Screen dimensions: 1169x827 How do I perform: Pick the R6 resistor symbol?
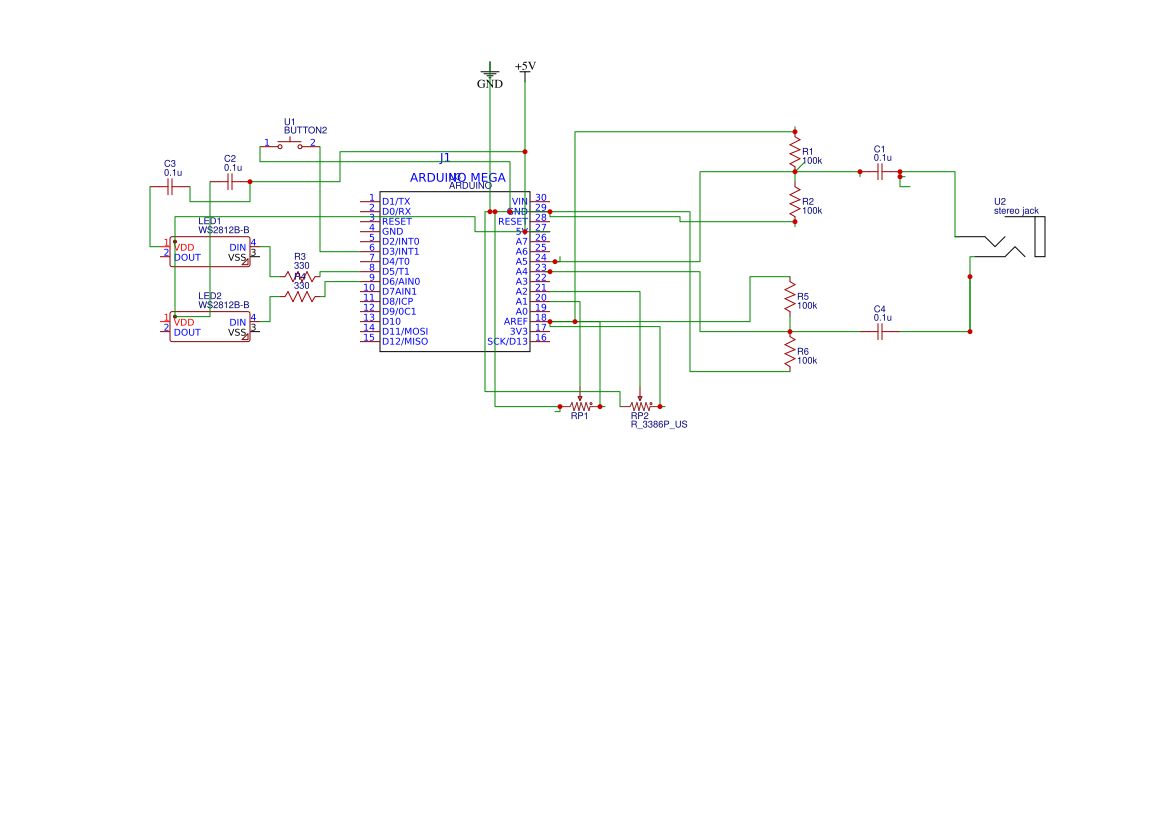pyautogui.click(x=790, y=352)
